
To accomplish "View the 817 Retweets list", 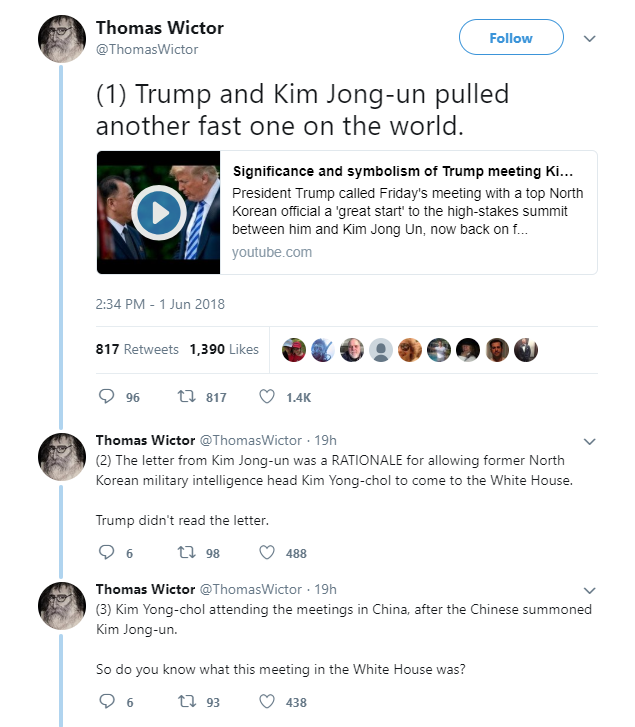I will [x=137, y=349].
